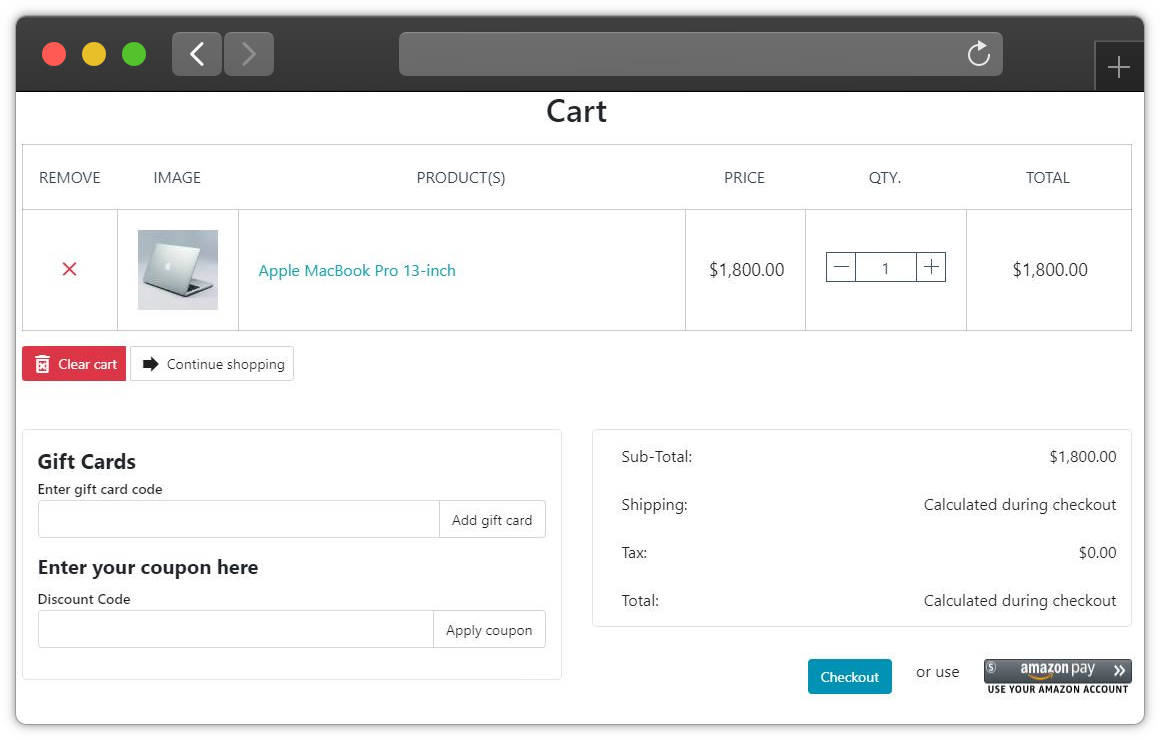
Task: Click the green maximize dot
Action: (134, 54)
